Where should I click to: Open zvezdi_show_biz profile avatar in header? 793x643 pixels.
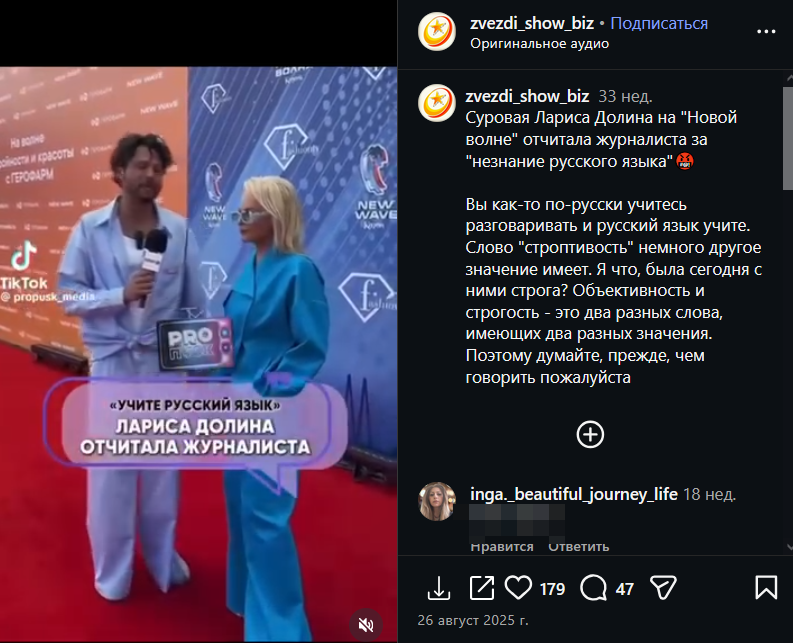pyautogui.click(x=437, y=31)
